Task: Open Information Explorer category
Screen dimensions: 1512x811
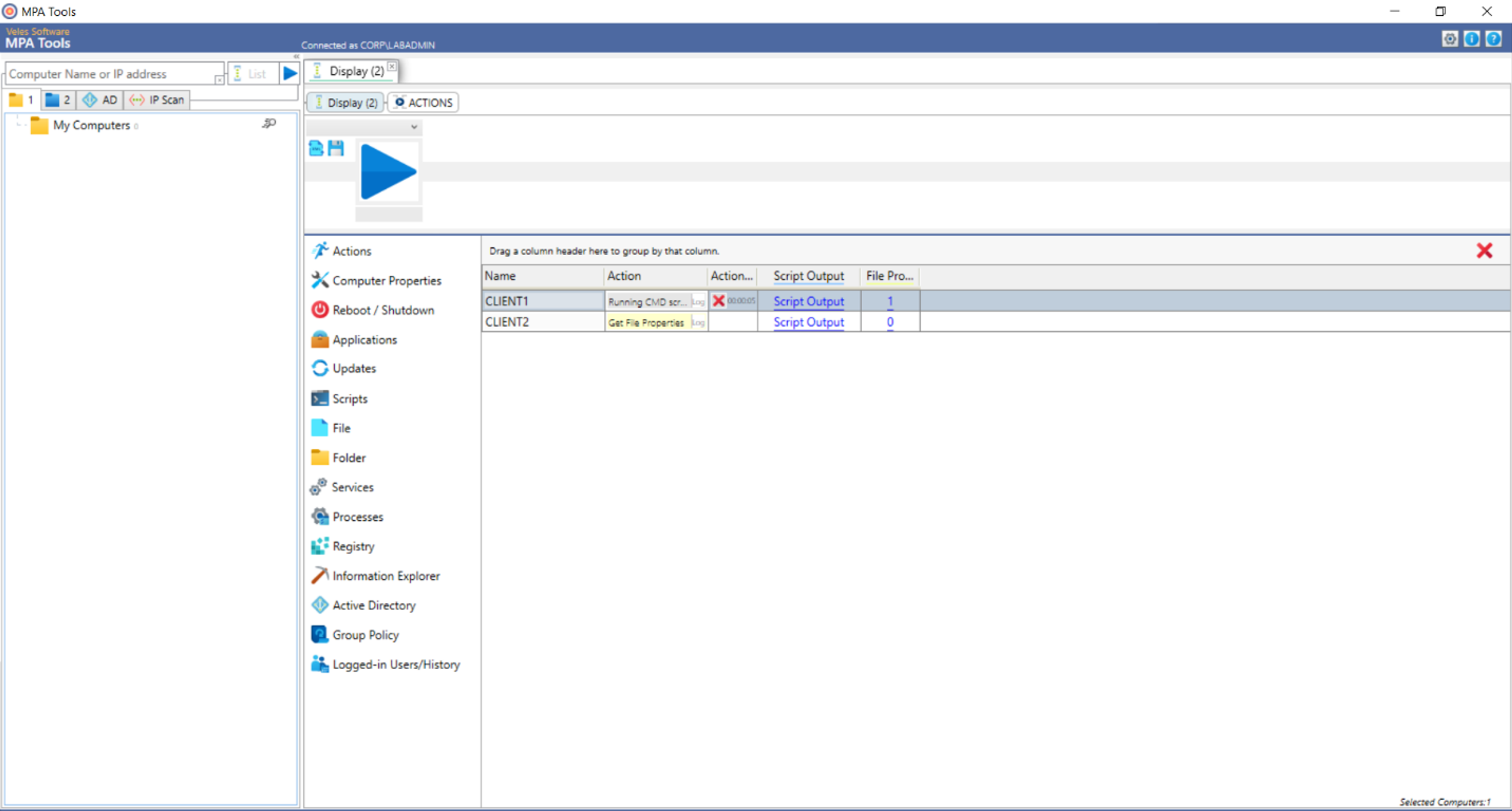Action: 376,575
